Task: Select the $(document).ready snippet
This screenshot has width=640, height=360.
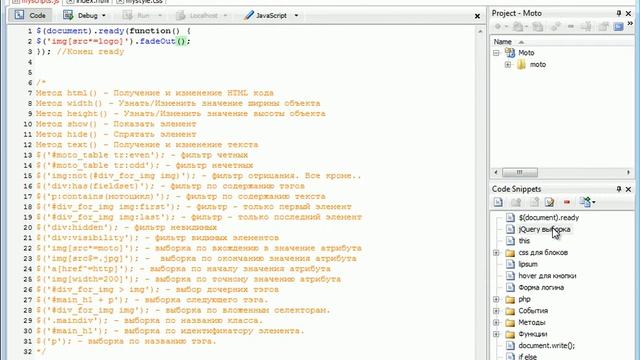Action: click(549, 218)
